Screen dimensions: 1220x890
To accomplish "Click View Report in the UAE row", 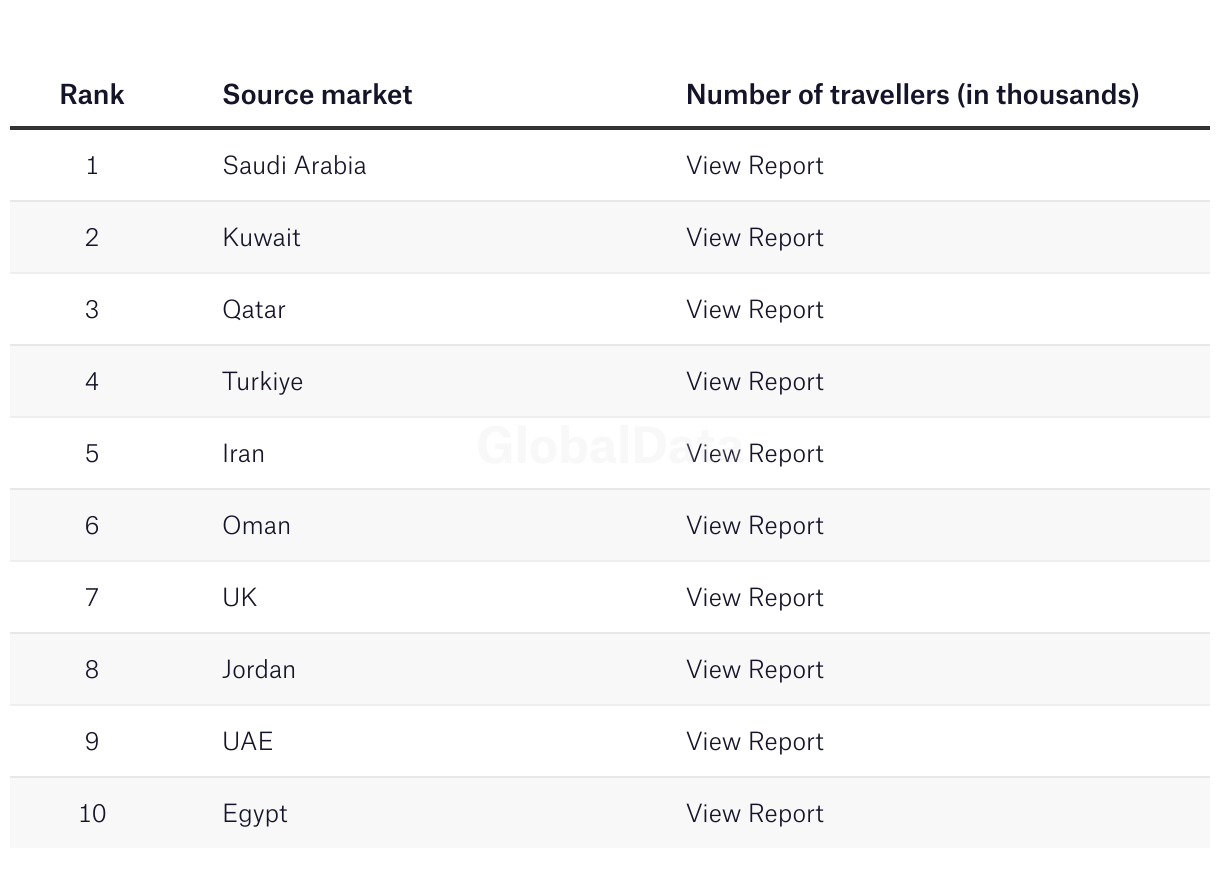I will tap(754, 742).
